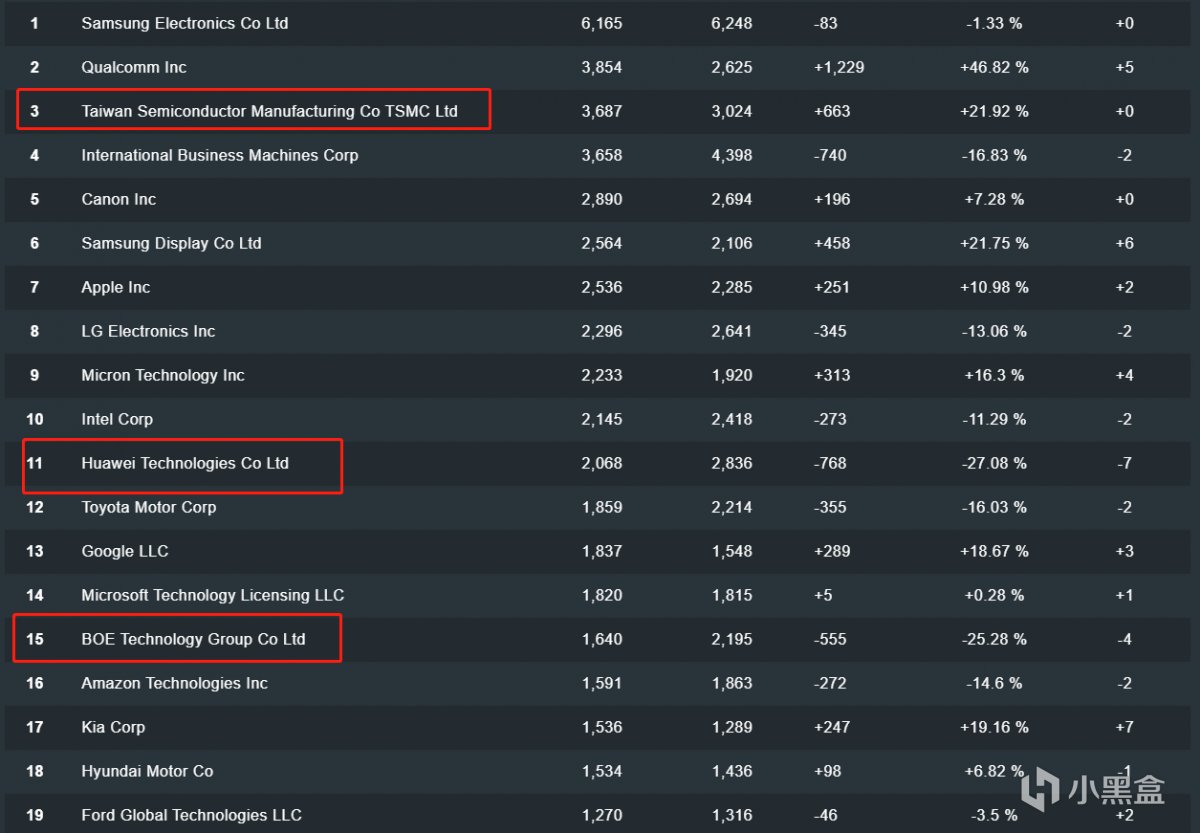Select TSMC value 3,687

point(601,111)
